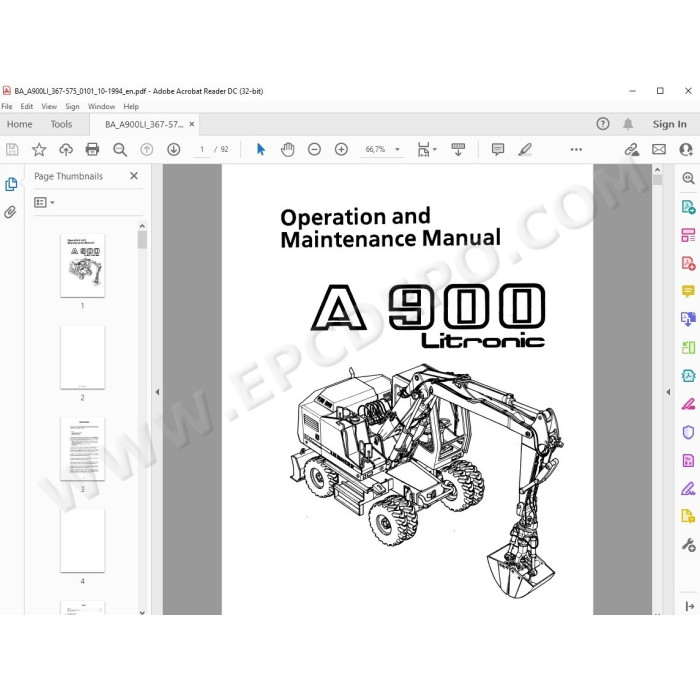Expand the right tools pane arrow
Screen dimensions: 700x700
(689, 606)
